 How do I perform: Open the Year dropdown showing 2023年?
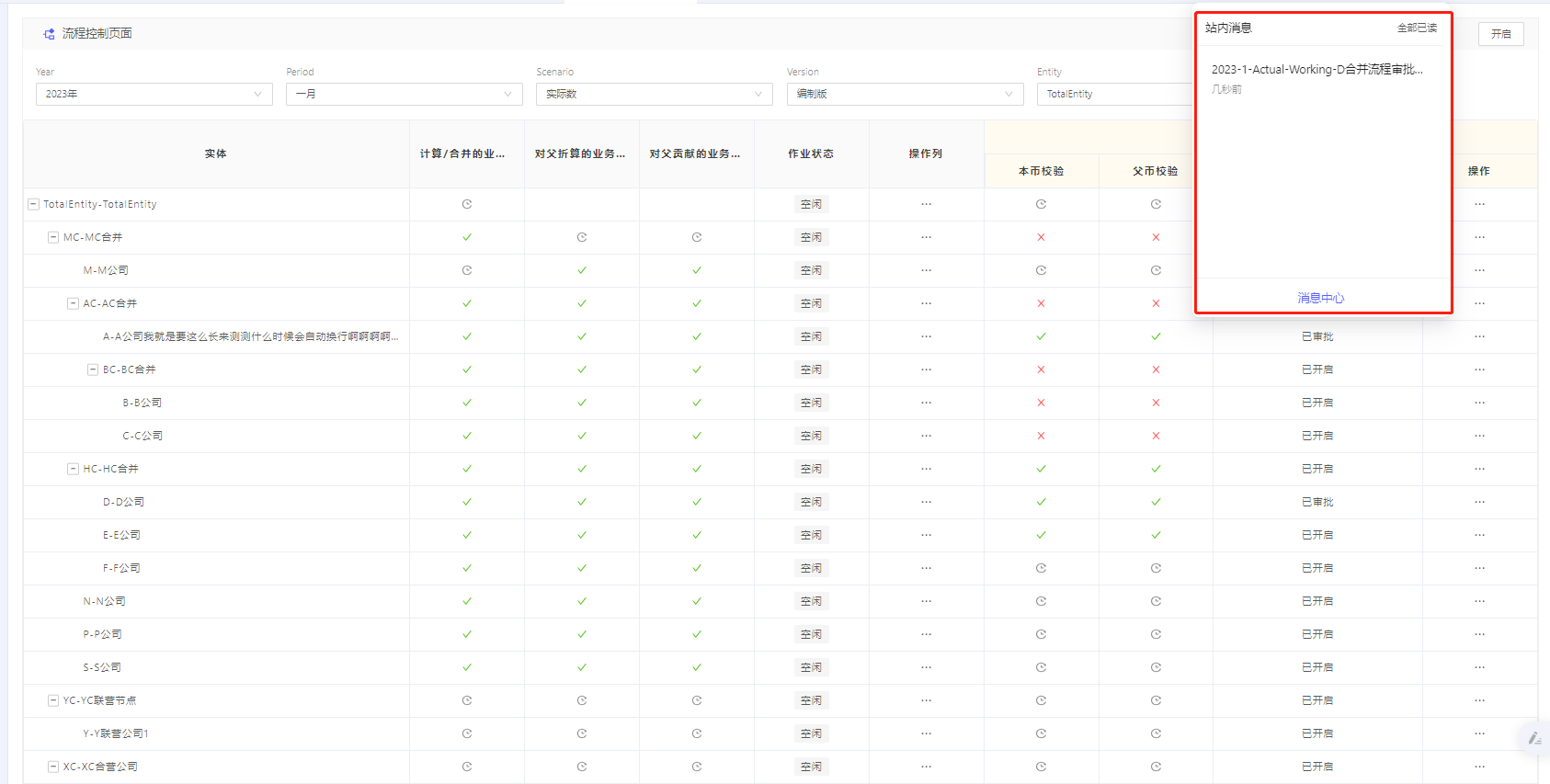154,94
